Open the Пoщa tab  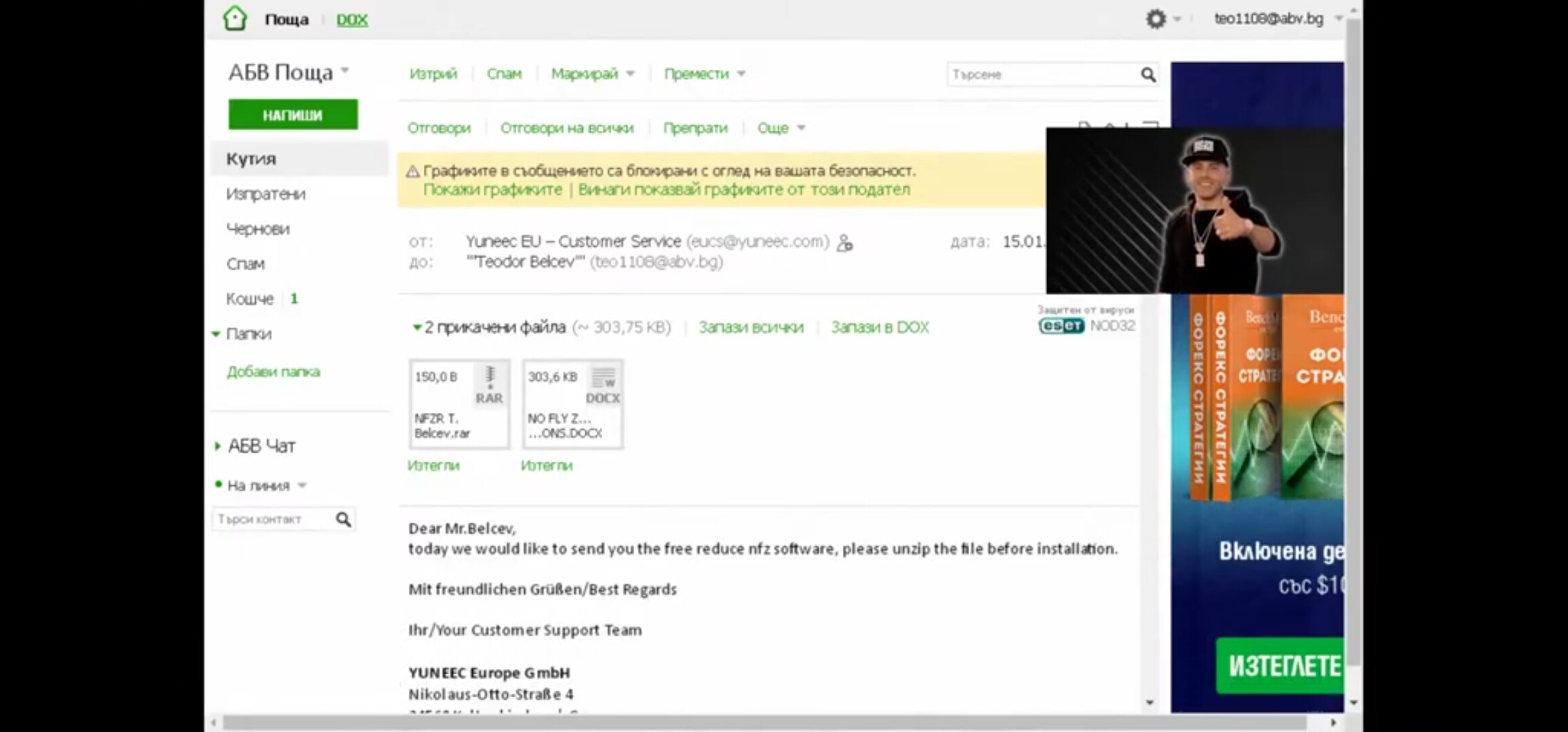click(x=286, y=20)
